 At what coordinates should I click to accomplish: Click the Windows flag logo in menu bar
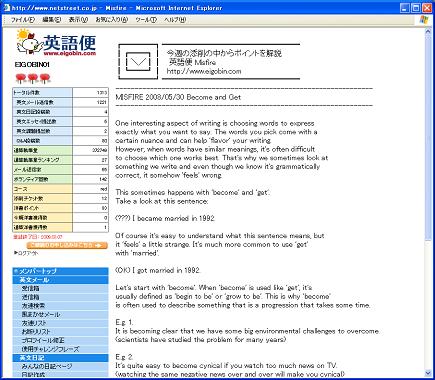pyautogui.click(x=425, y=20)
